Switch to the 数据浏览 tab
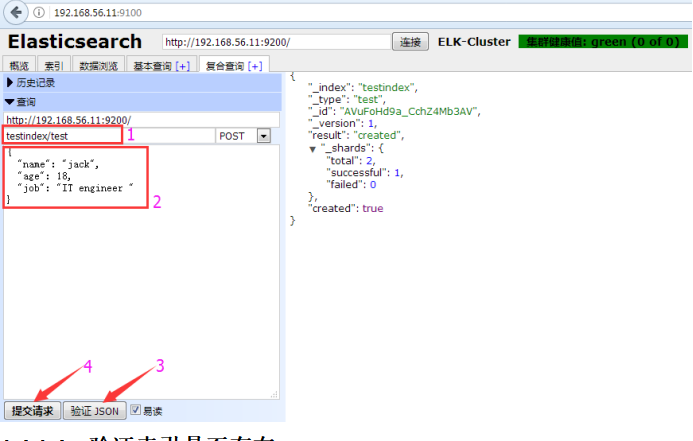 (99, 65)
